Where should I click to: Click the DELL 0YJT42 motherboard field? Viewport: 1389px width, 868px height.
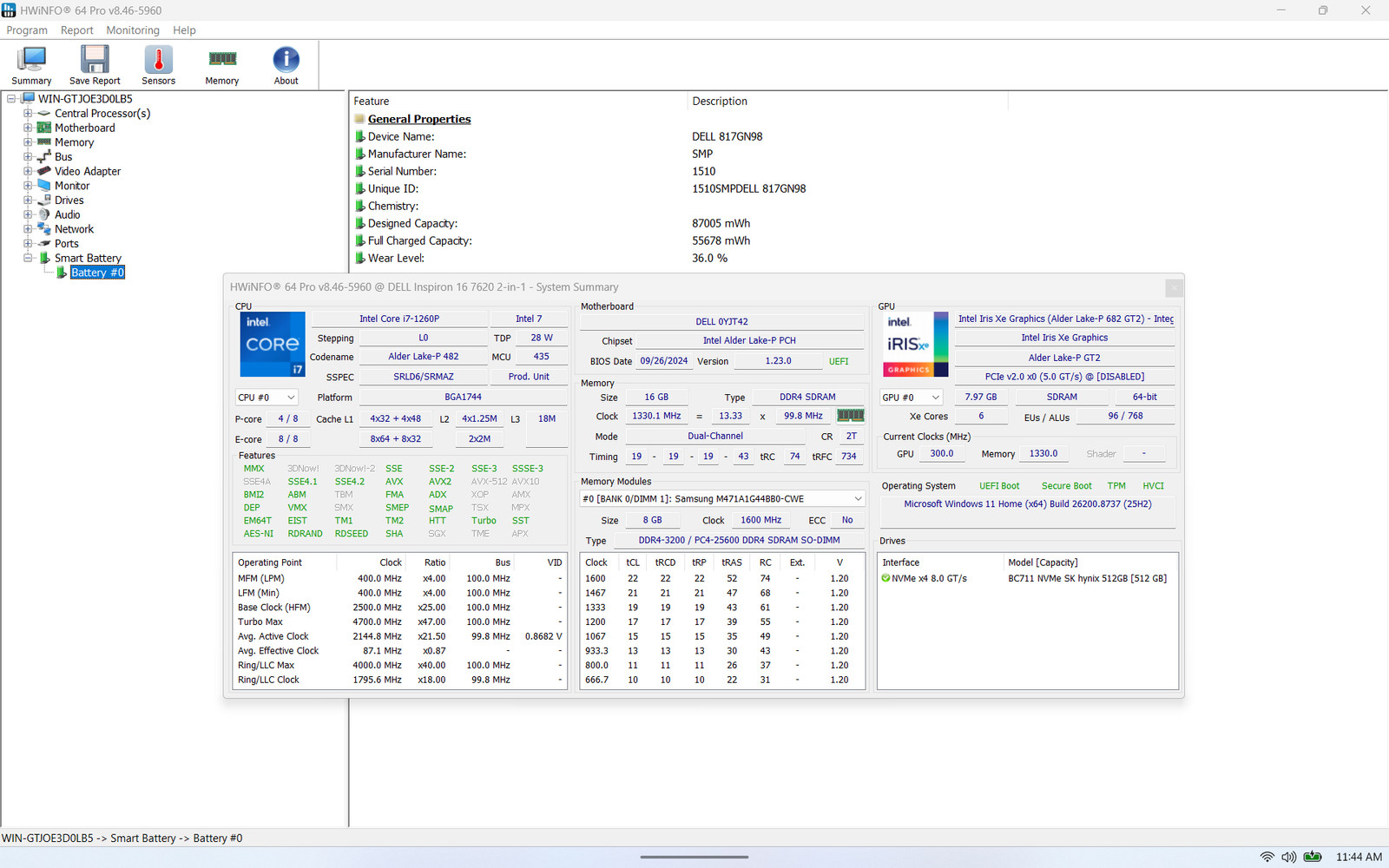click(721, 321)
